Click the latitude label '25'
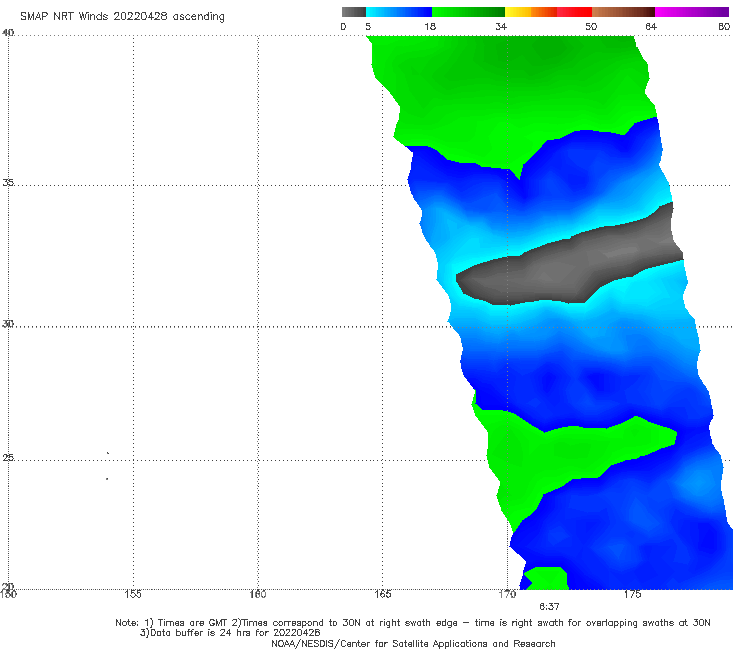The height and width of the screenshot is (650, 740). [8, 457]
